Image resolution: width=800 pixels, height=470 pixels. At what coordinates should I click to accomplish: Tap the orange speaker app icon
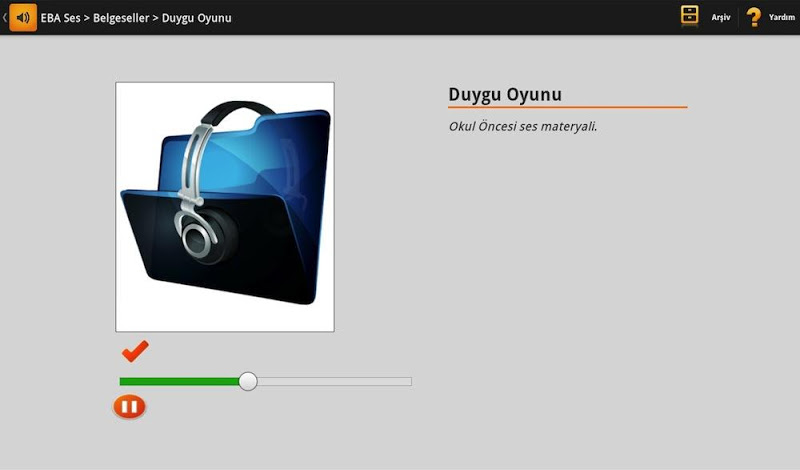[23, 17]
